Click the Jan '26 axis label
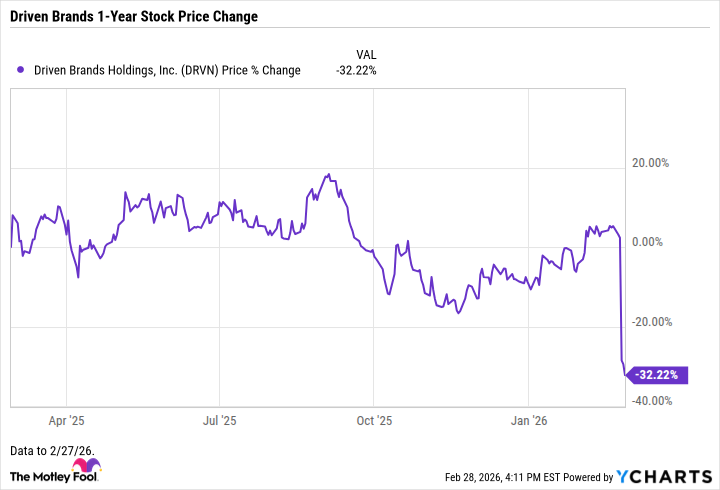The height and width of the screenshot is (490, 720). pyautogui.click(x=529, y=422)
